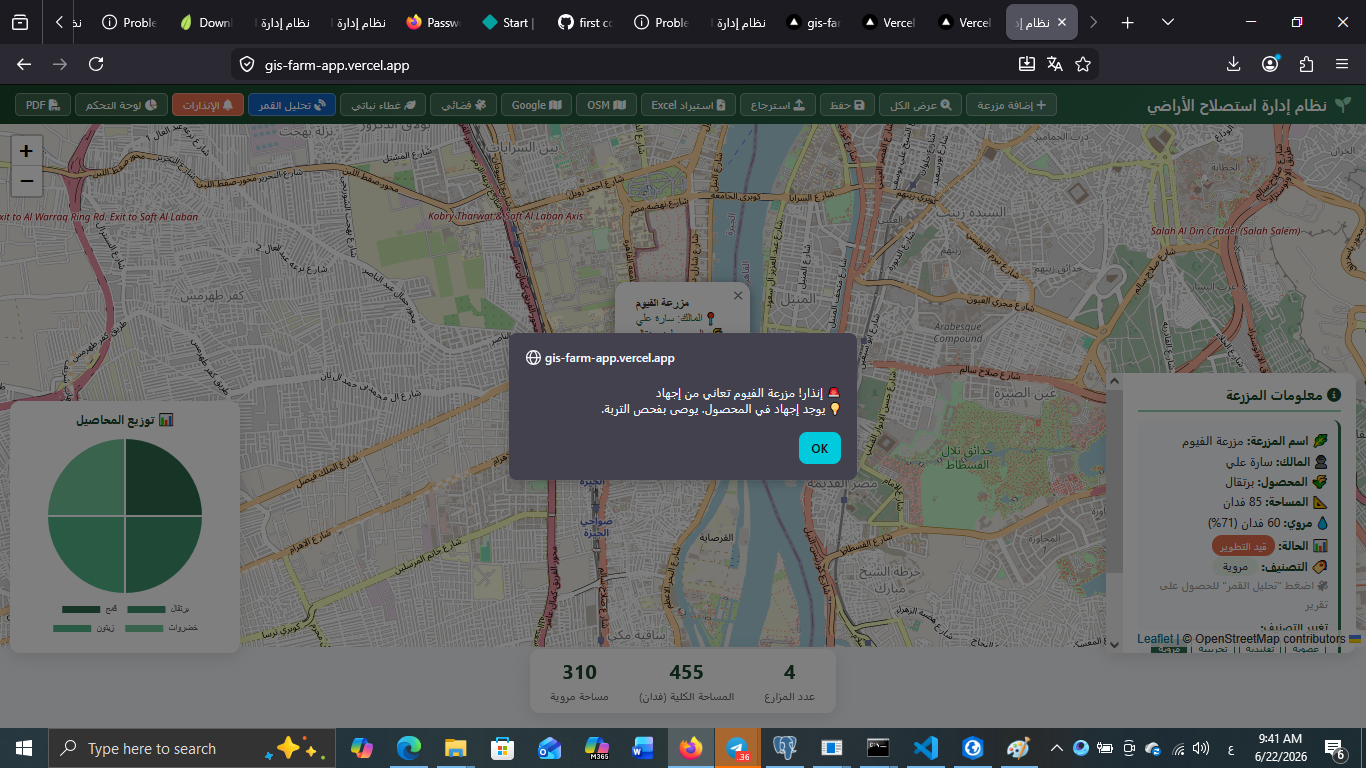This screenshot has height=768, width=1366.
Task: Click the استيراد Excel import button
Action: 690,105
